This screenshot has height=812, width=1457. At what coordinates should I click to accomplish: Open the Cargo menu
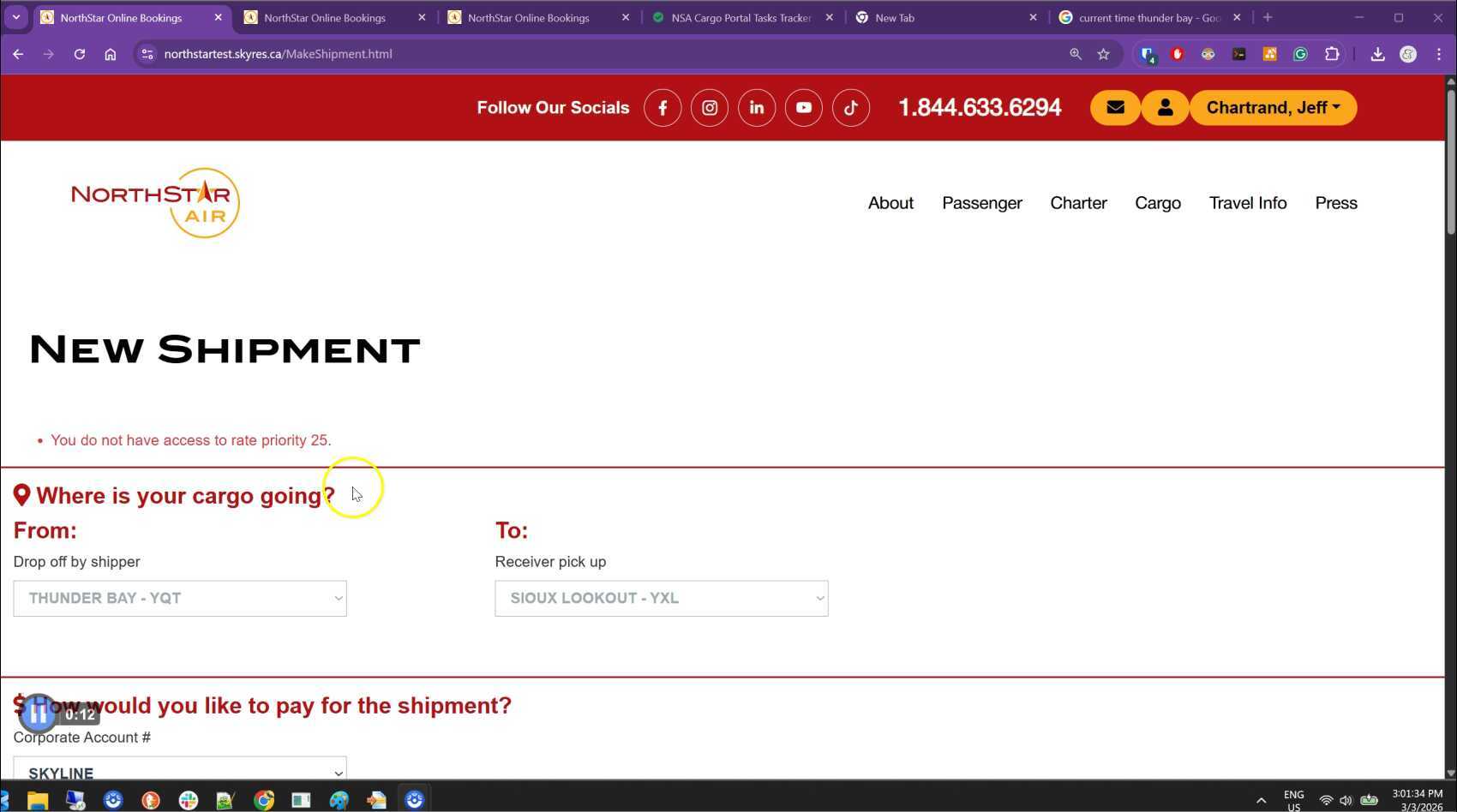tap(1158, 203)
